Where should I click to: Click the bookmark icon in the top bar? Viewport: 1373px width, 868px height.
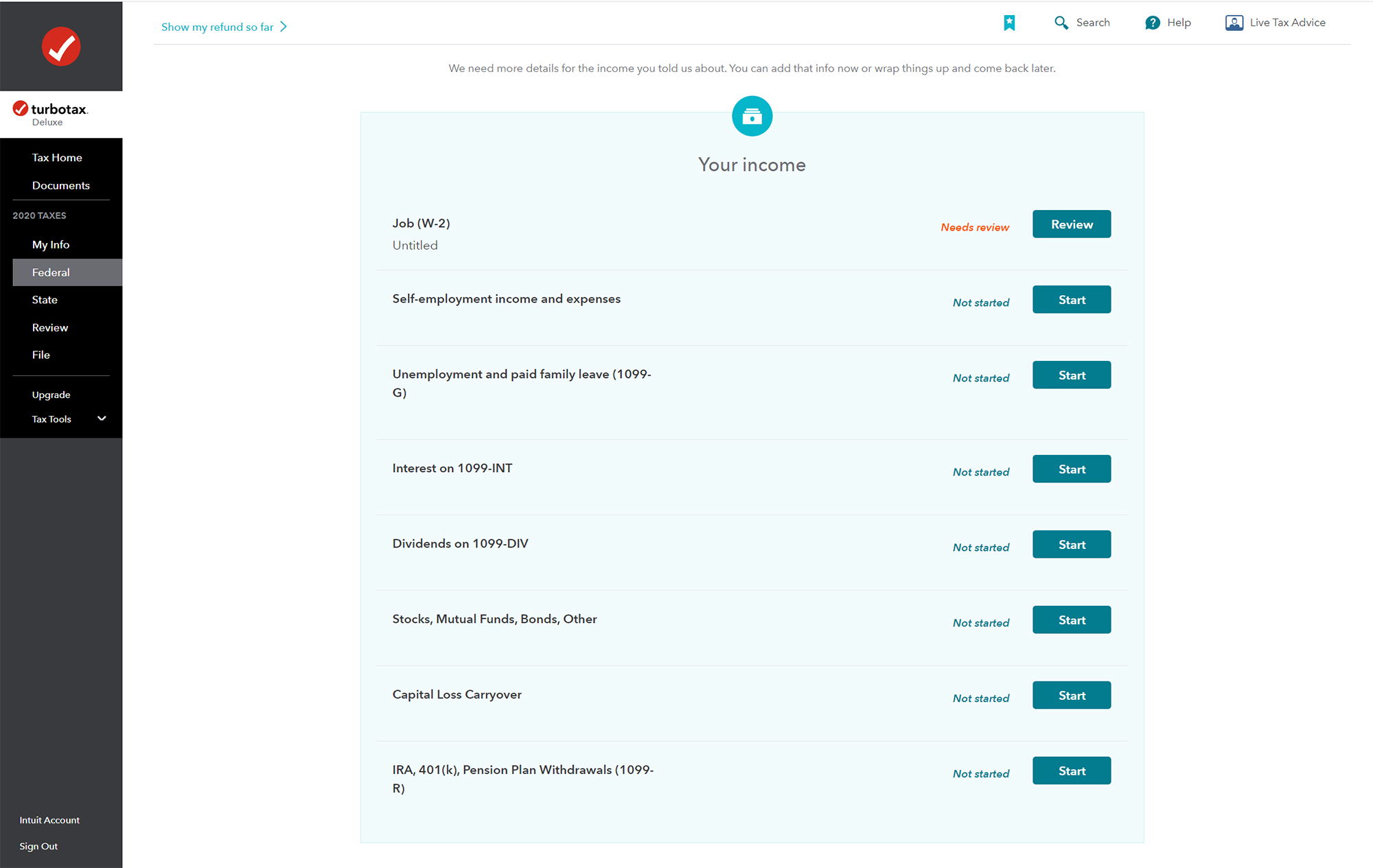pyautogui.click(x=1009, y=22)
